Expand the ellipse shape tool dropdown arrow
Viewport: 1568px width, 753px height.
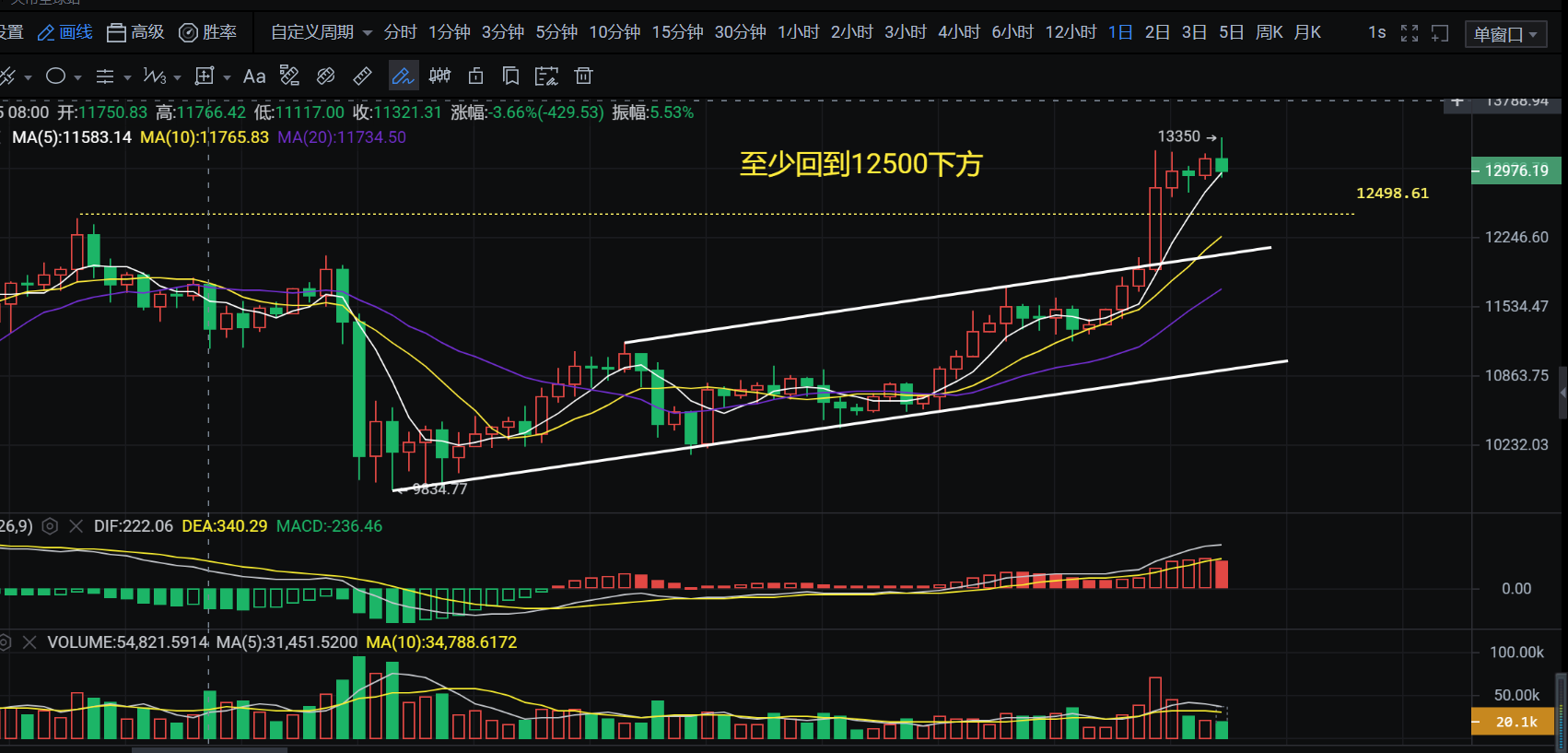pyautogui.click(x=77, y=77)
